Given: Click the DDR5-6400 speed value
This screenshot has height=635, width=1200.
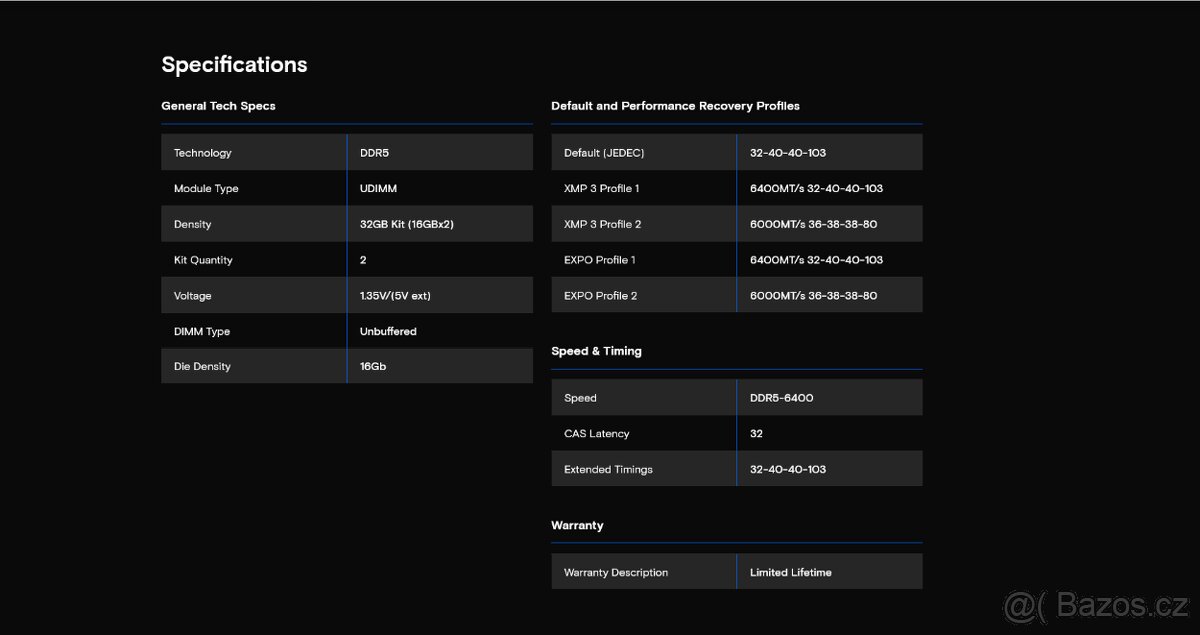Looking at the screenshot, I should click(781, 398).
